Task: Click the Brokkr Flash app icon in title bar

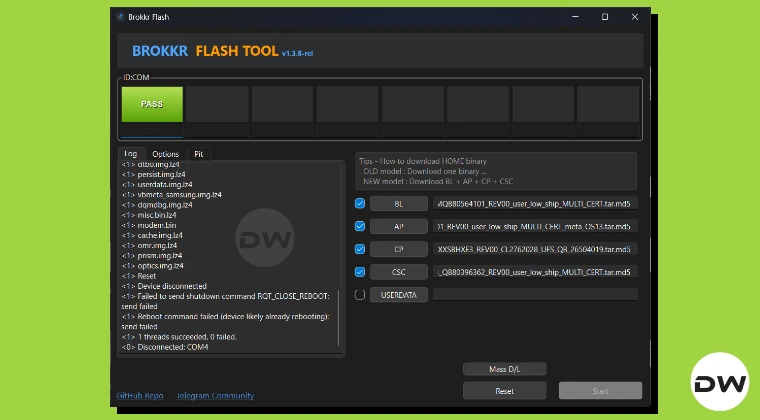Action: tap(120, 17)
